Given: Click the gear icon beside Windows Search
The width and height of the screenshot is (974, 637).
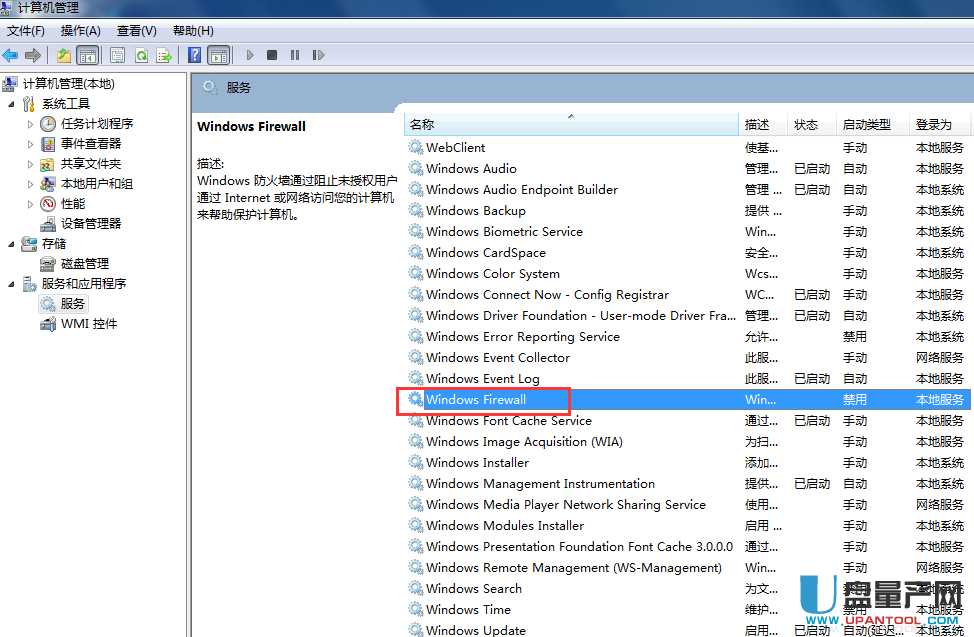Looking at the screenshot, I should 416,588.
